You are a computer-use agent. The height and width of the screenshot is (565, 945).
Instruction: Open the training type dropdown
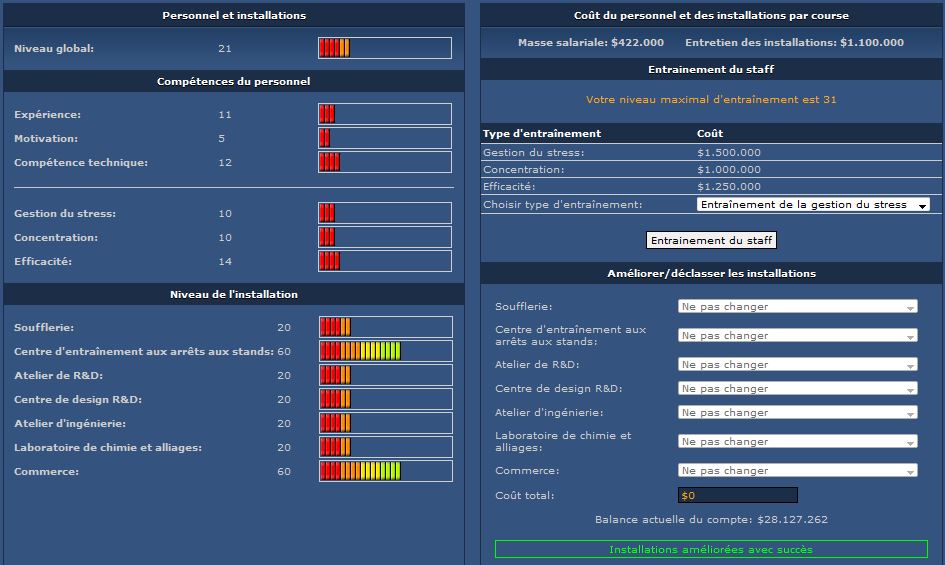[813, 204]
